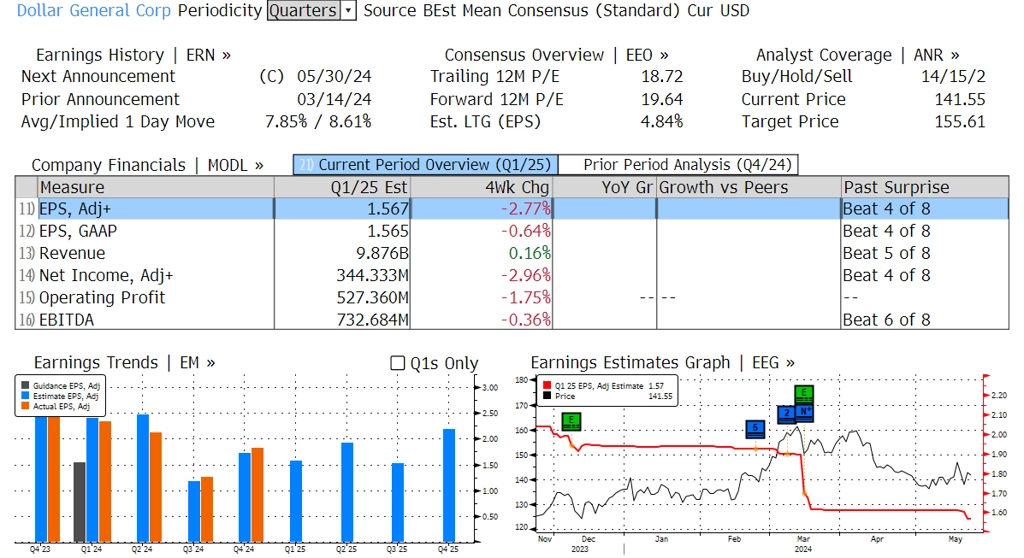Viewport: 1024px width, 558px height.
Task: Click the black Price legend swatch
Action: point(547,396)
